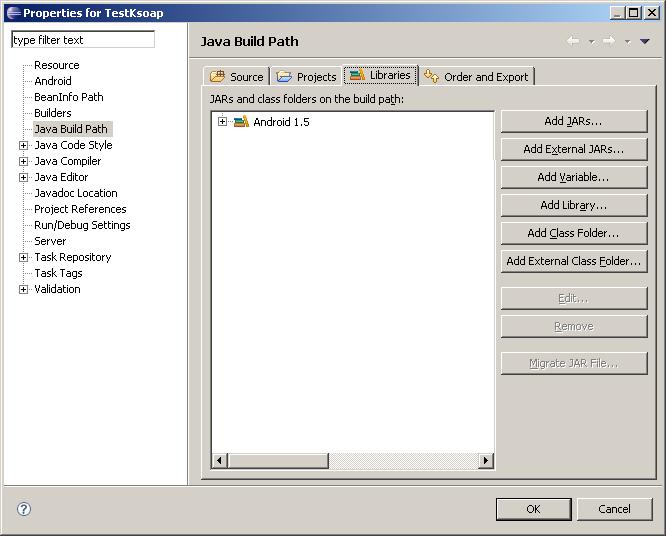
Task: Click the scrollbar right arrow
Action: (486, 460)
